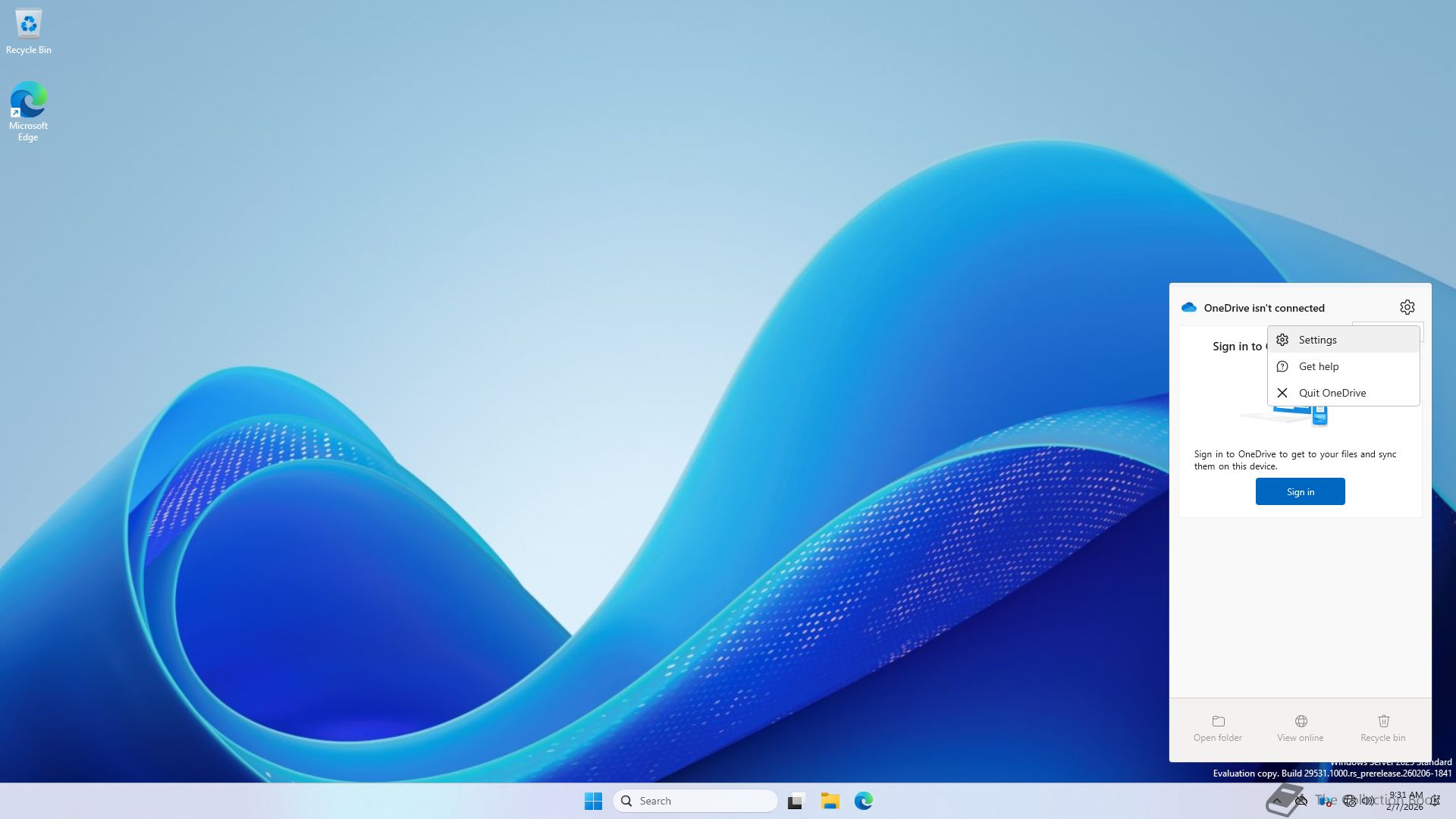The height and width of the screenshot is (819, 1456).
Task: Open the network status tray icon
Action: [x=1349, y=801]
